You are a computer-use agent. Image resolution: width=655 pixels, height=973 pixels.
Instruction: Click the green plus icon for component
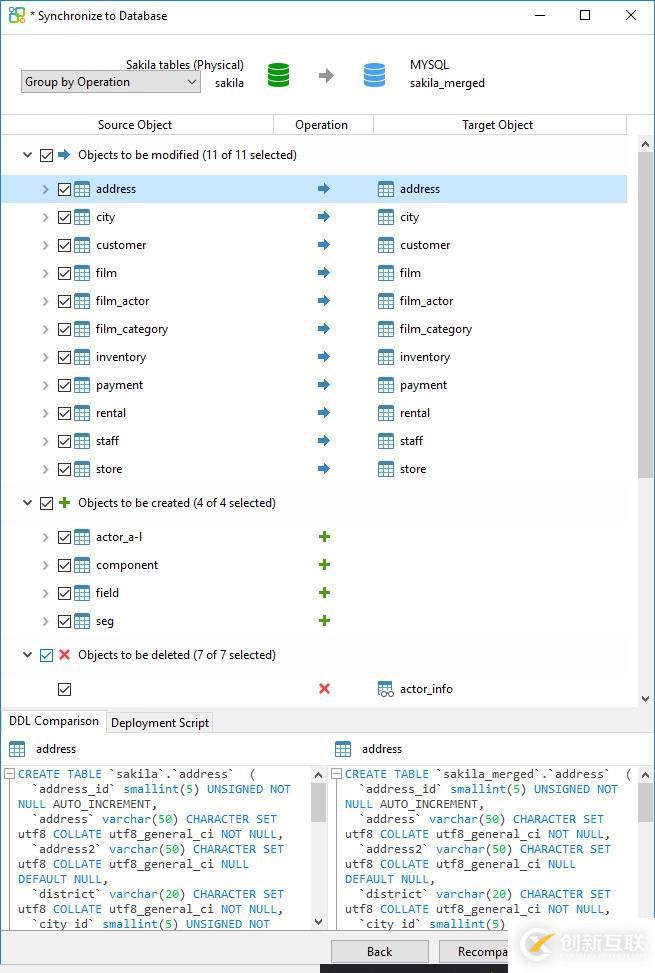coord(324,565)
